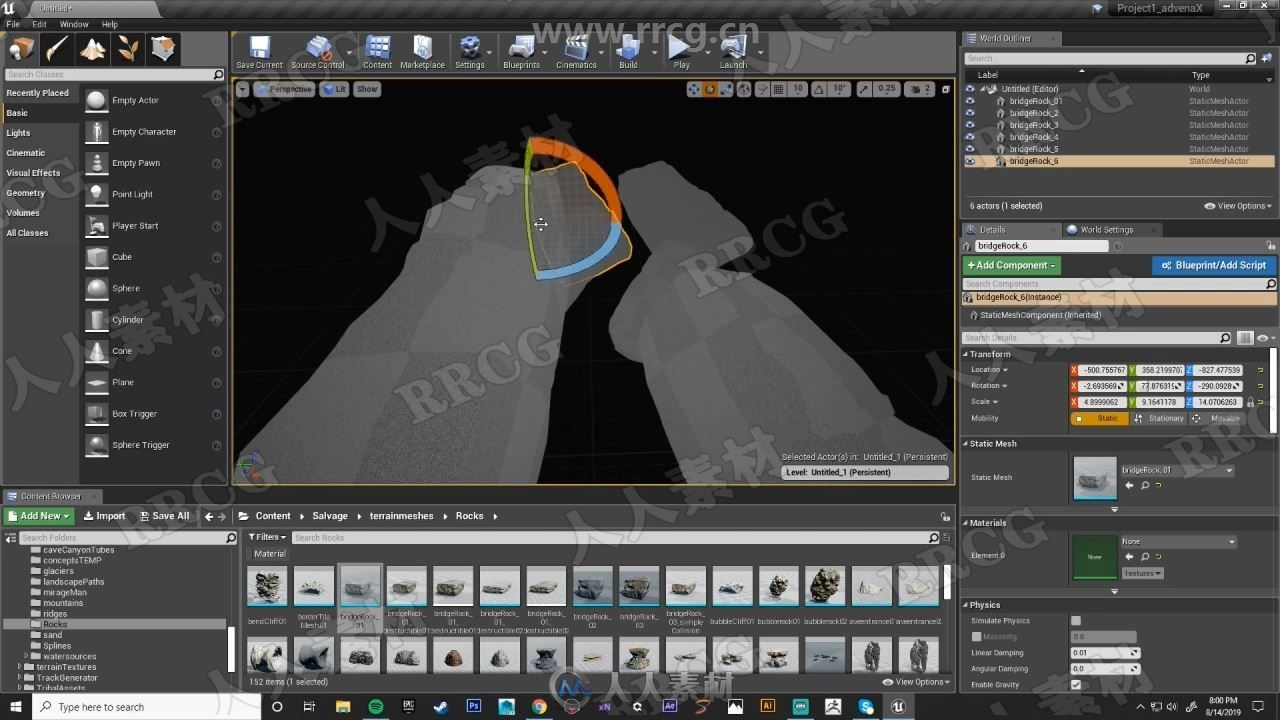Open Source Control toolbar icon
The height and width of the screenshot is (720, 1280).
318,52
